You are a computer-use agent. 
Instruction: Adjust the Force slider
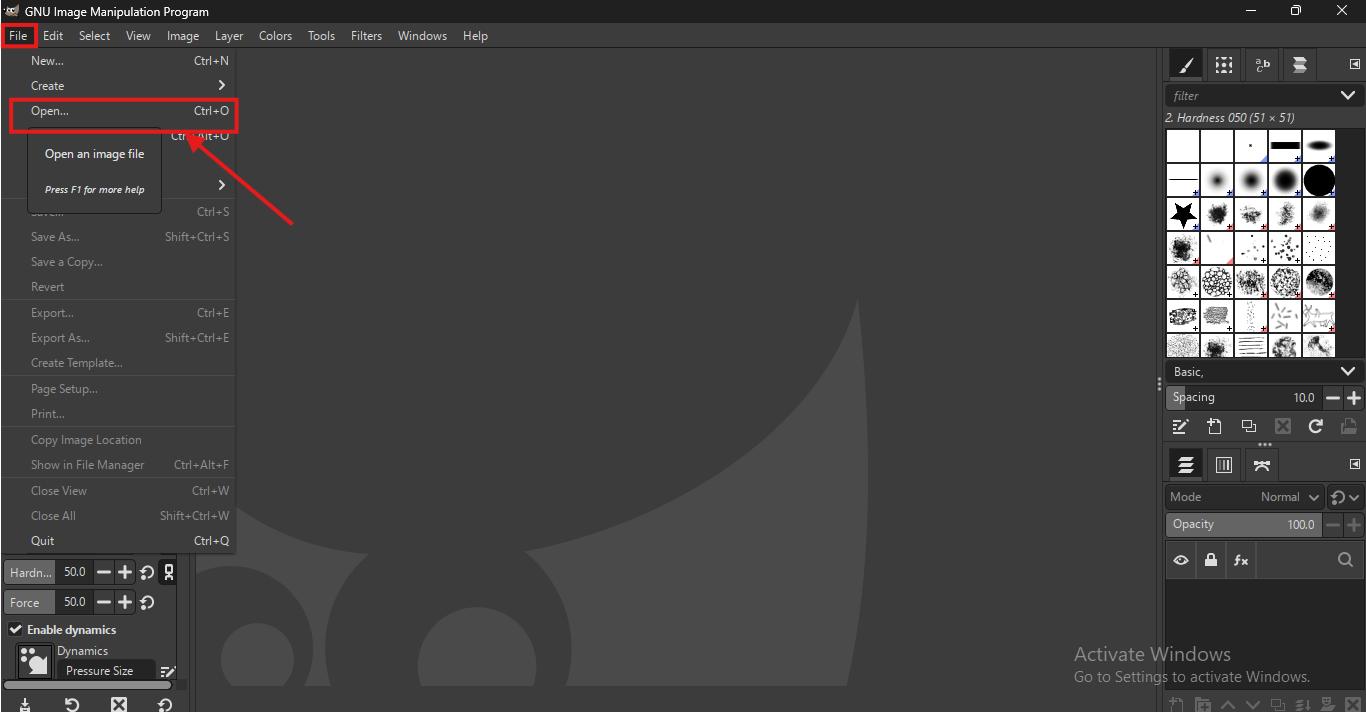coord(47,602)
